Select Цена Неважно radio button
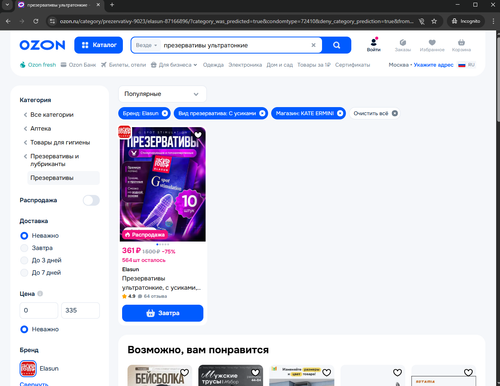The image size is (500, 386). (x=24, y=329)
